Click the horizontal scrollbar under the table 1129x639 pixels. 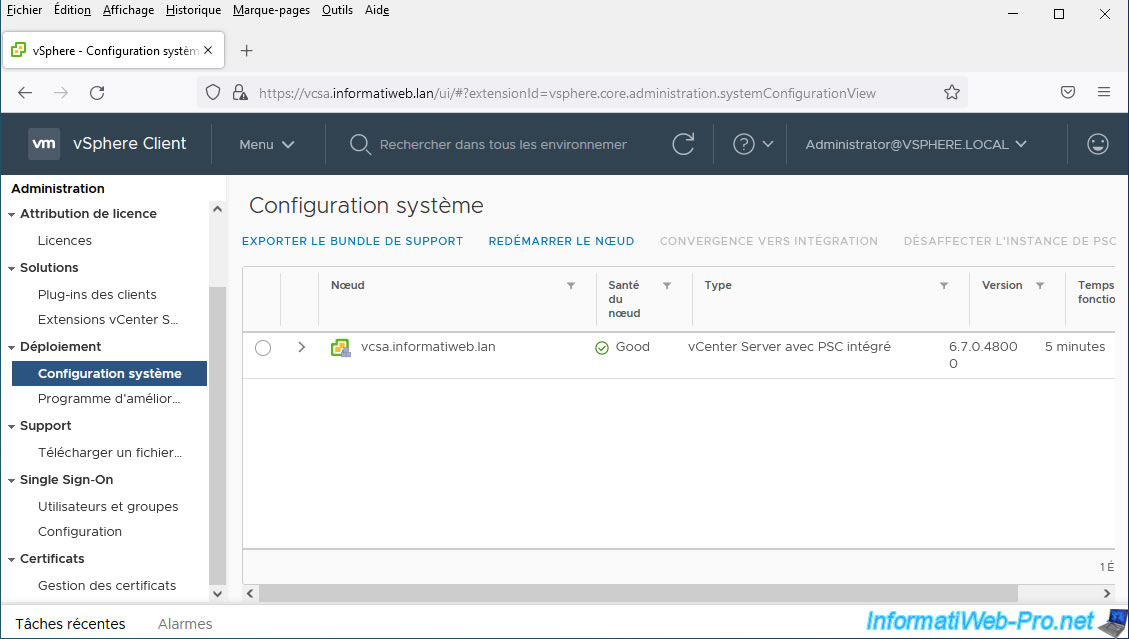(640, 593)
